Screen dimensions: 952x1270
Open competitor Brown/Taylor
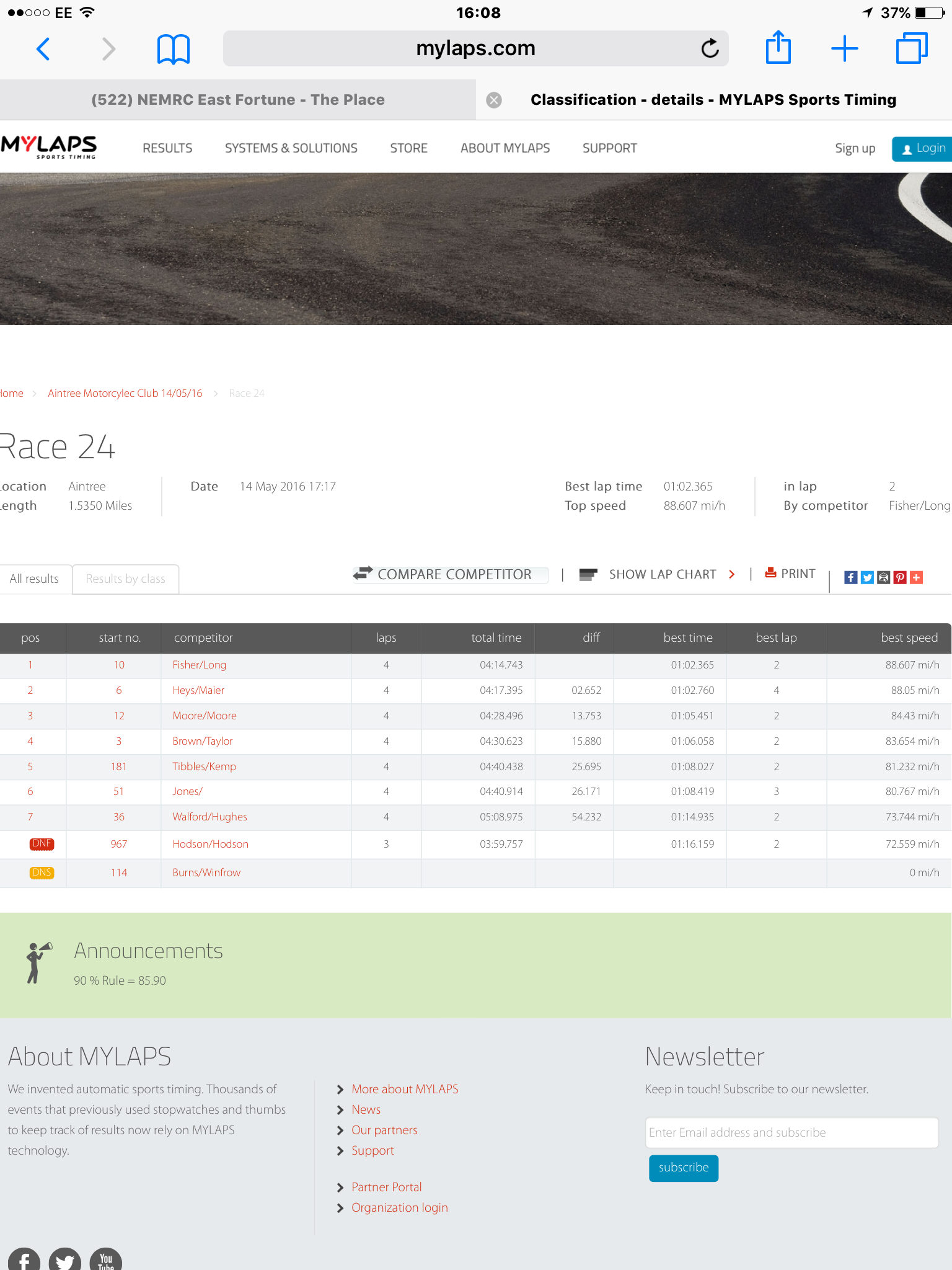pyautogui.click(x=203, y=741)
